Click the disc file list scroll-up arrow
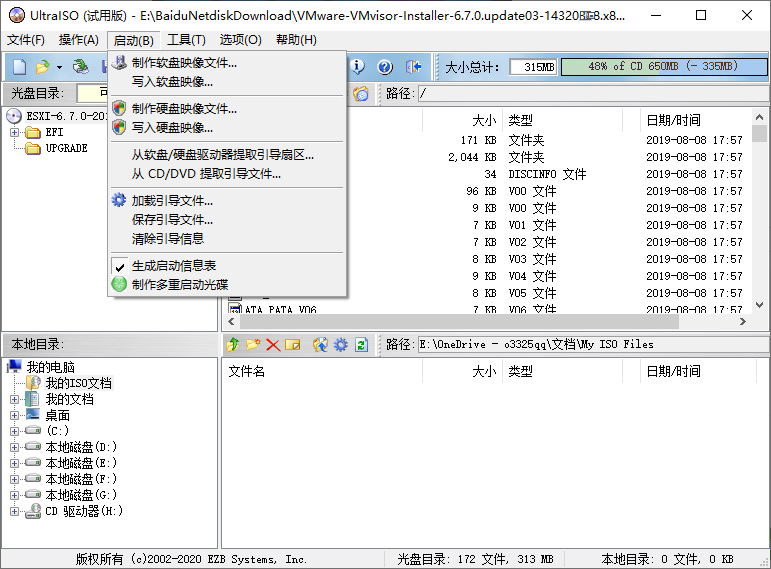The height and width of the screenshot is (569, 771). tap(760, 117)
